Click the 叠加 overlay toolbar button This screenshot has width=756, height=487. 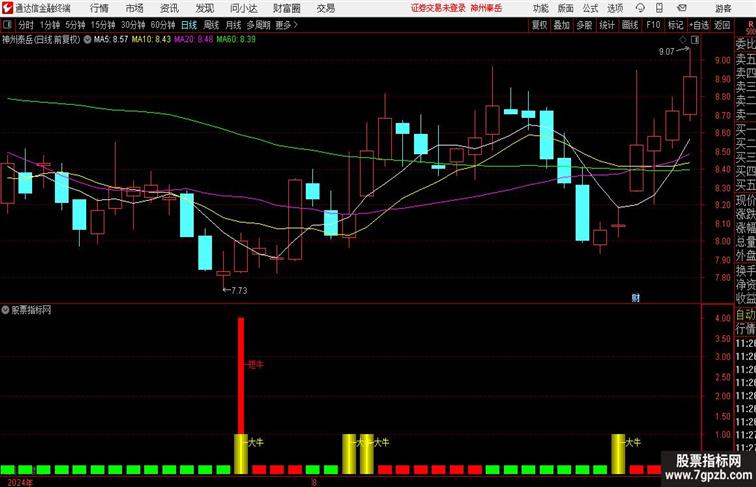pos(562,25)
